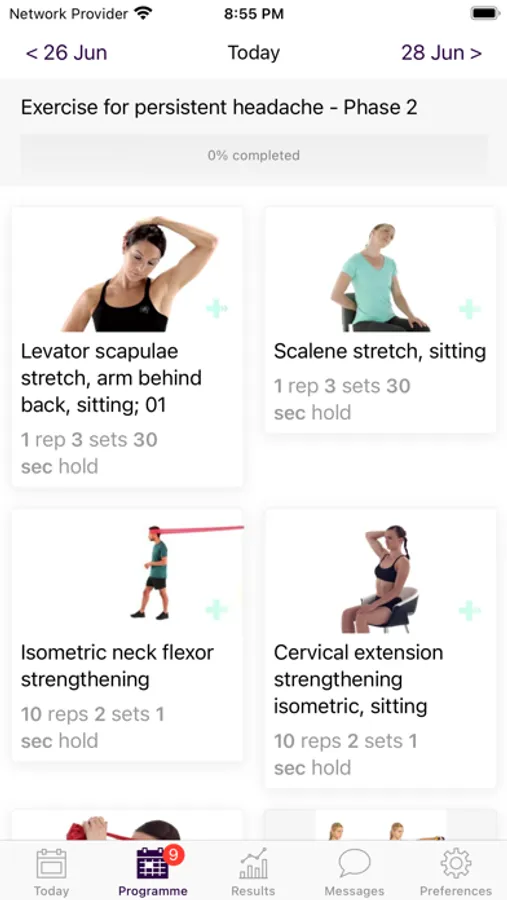Tap plus icon on Cervical extension card

pos(469,610)
